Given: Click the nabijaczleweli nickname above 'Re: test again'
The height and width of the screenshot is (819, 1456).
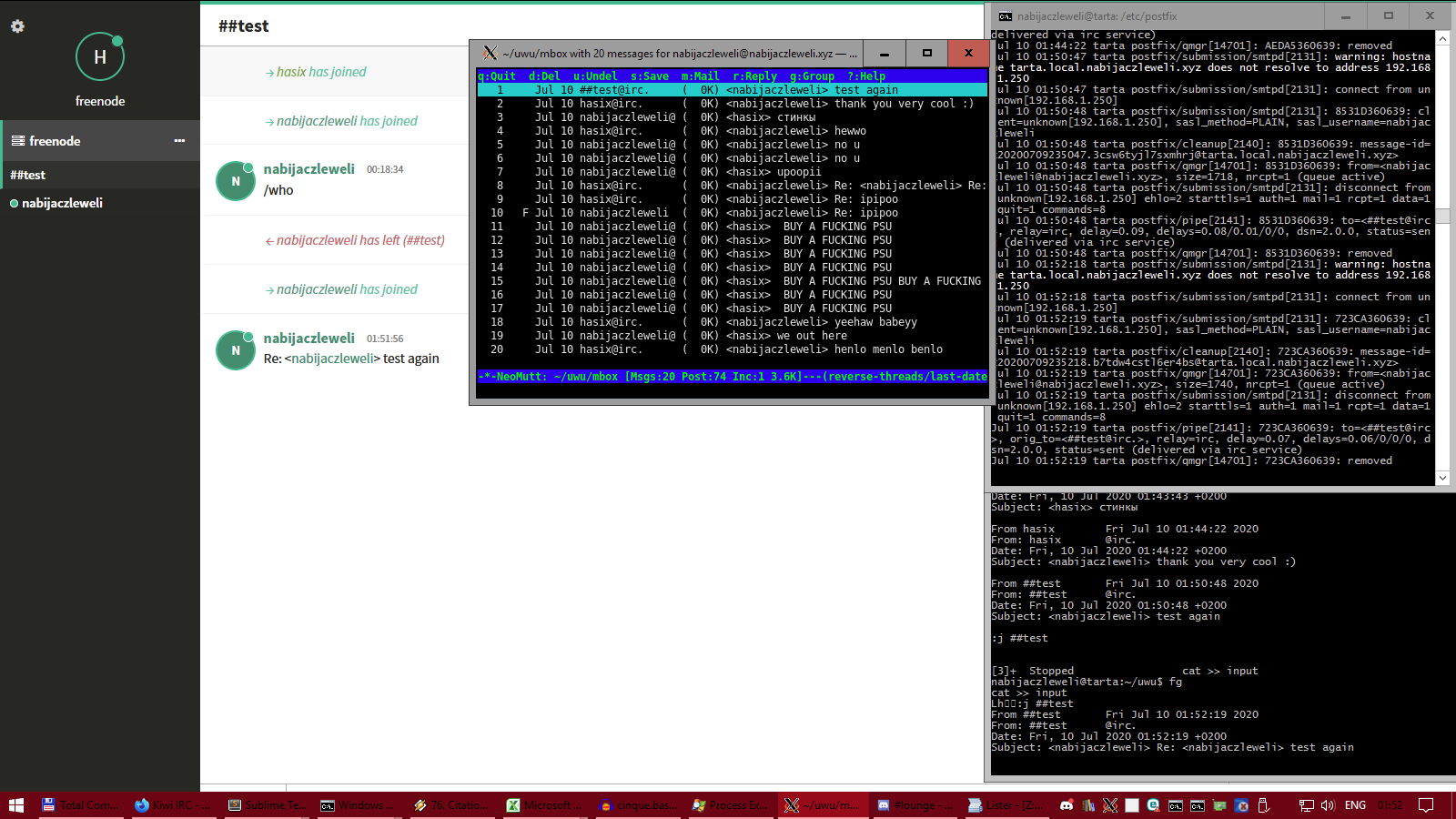Looking at the screenshot, I should 308,339.
